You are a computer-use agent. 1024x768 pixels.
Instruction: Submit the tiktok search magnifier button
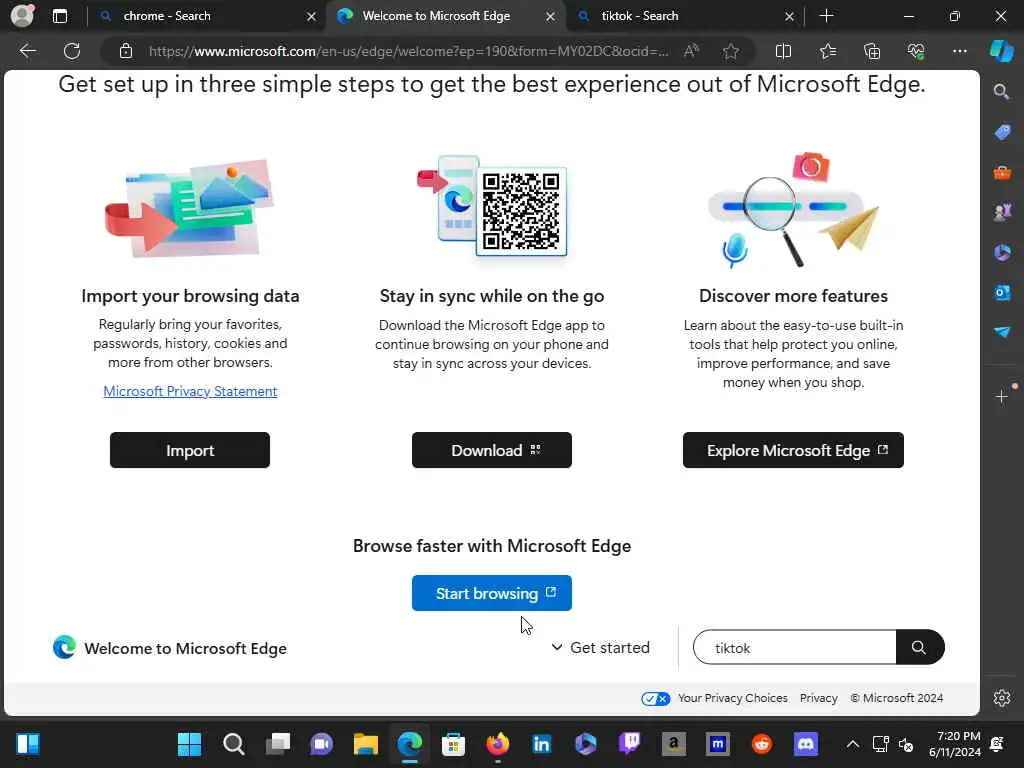(919, 647)
